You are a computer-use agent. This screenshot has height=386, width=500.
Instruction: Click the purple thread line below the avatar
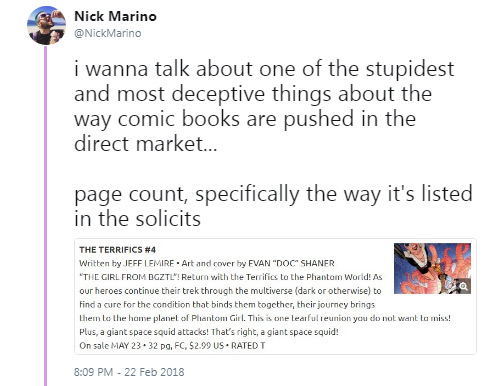(46, 216)
